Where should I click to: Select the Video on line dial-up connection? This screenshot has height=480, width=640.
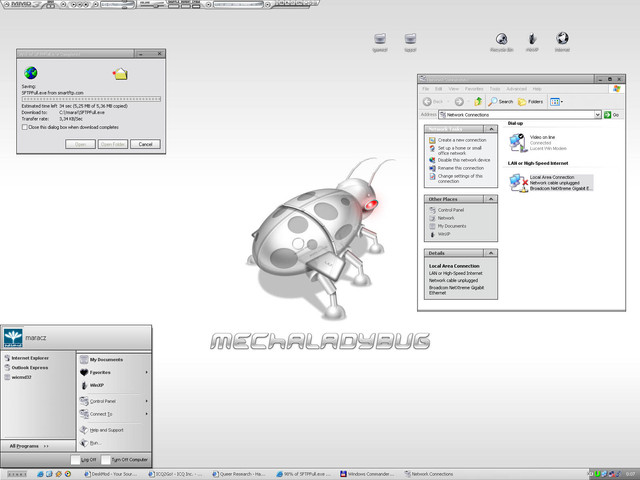coord(518,141)
